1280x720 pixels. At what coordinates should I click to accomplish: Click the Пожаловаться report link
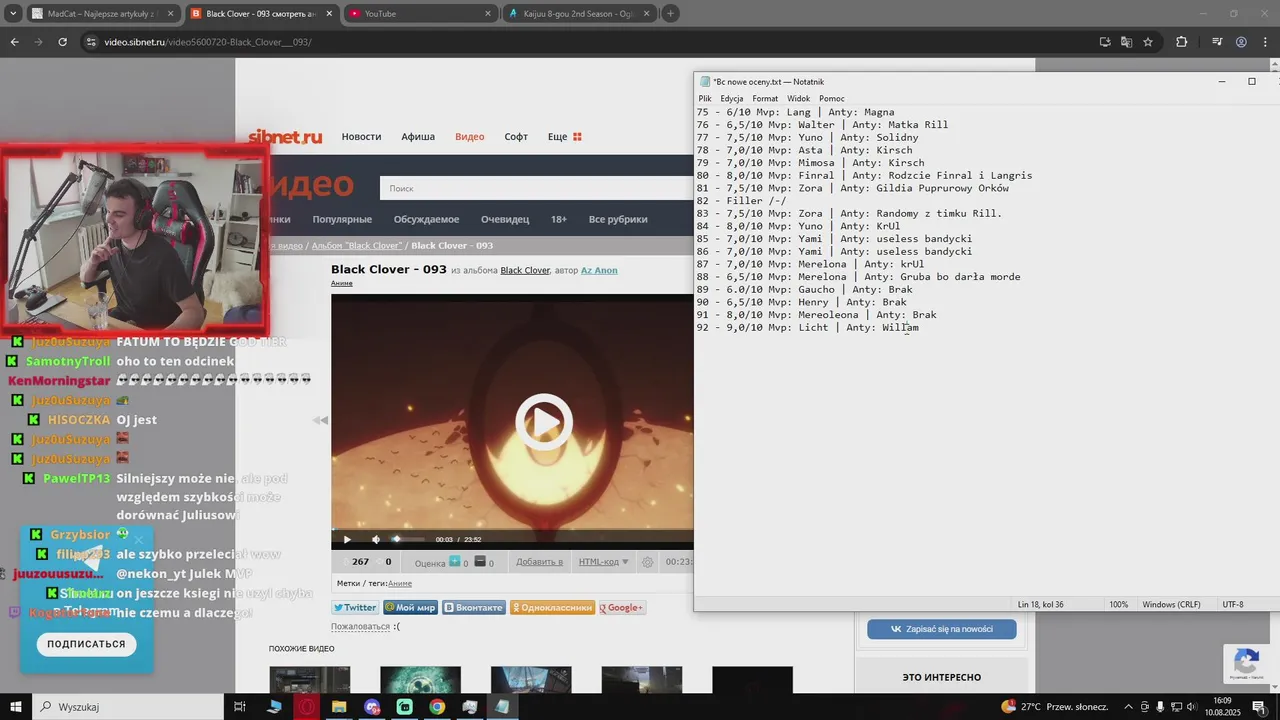(x=360, y=626)
